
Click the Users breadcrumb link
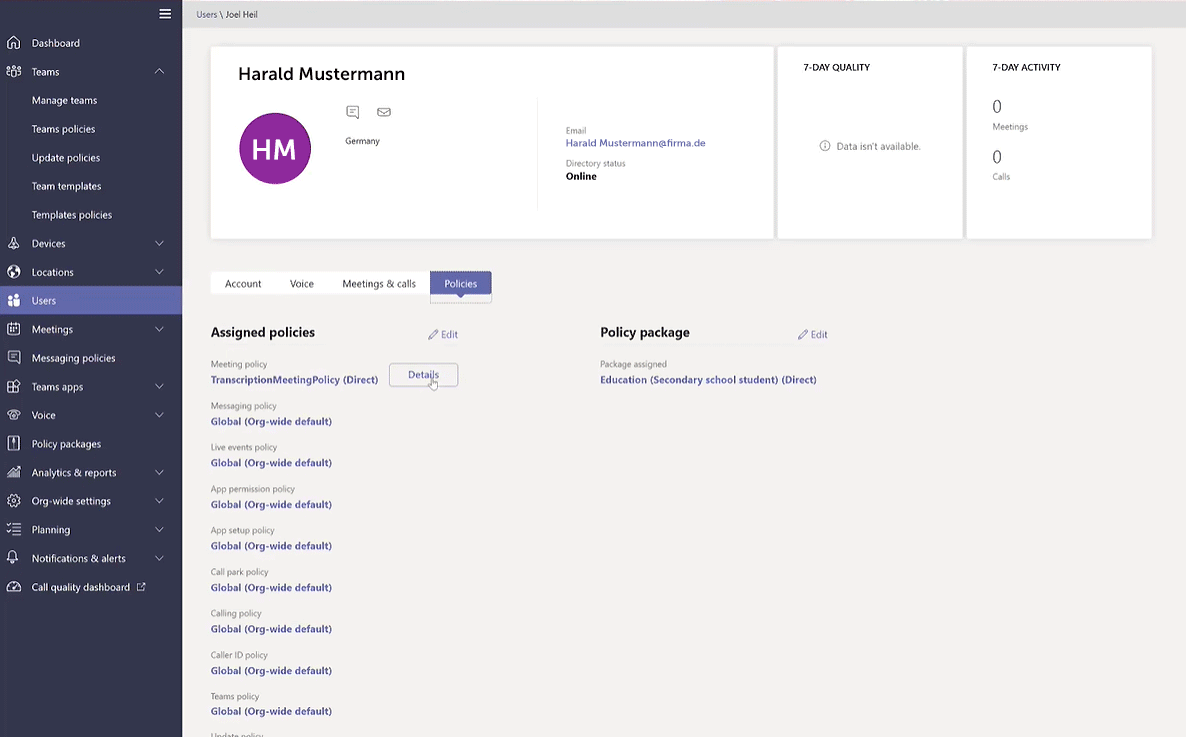click(206, 14)
